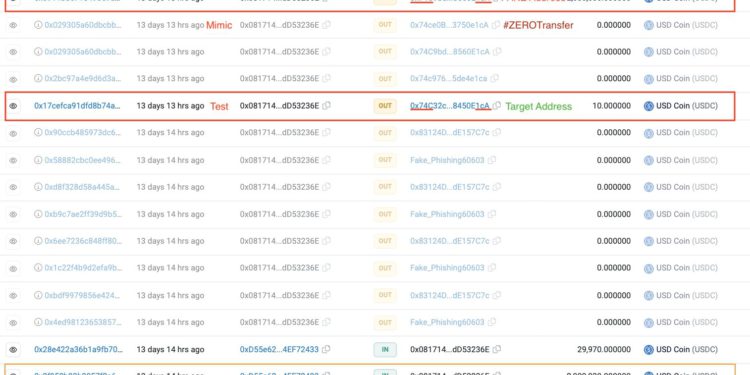Copy the recipient address in row 0x28e422a36b1a9fb70
The width and height of the screenshot is (750, 375).
[497, 350]
